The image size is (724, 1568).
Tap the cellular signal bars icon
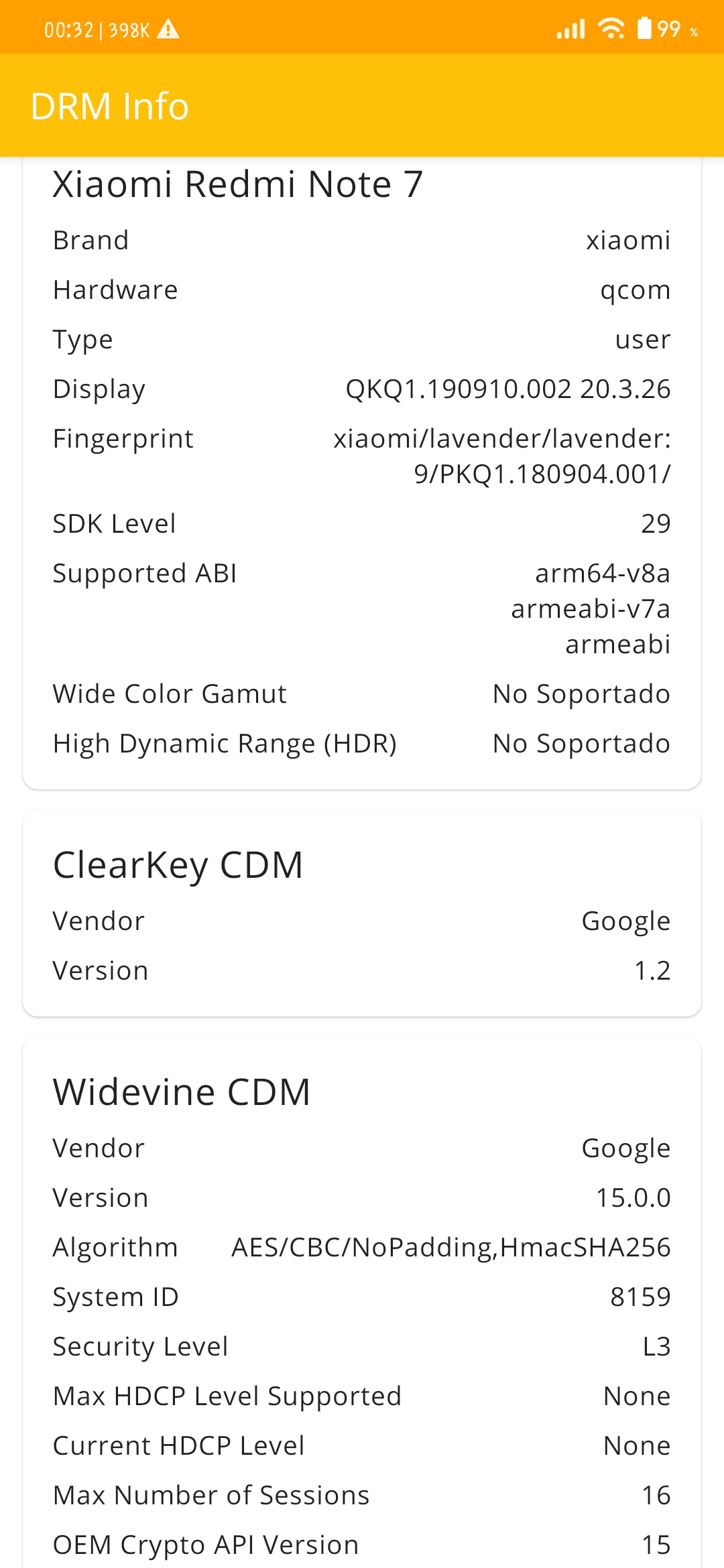coord(571,29)
